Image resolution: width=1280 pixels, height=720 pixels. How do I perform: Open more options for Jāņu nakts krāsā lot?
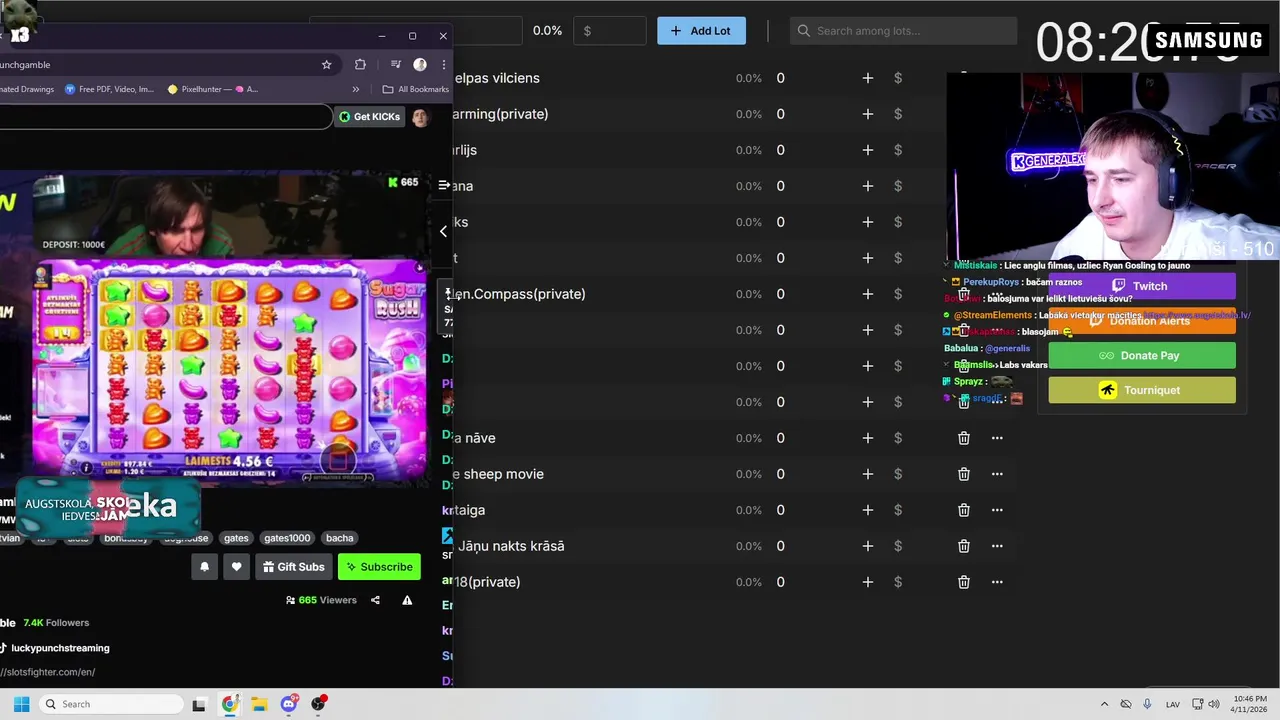pyautogui.click(x=997, y=546)
